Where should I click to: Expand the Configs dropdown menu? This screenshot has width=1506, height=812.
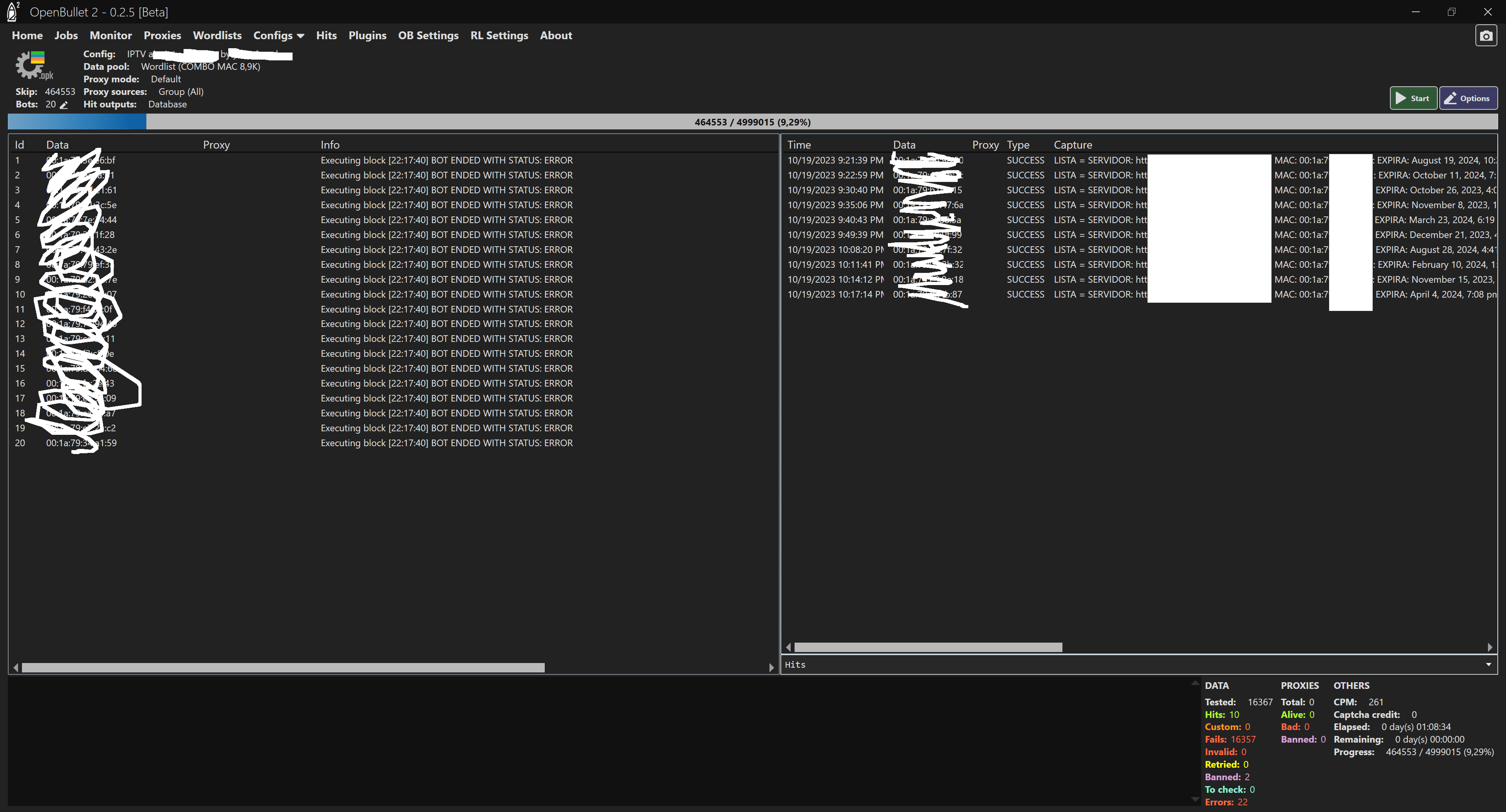coord(278,36)
